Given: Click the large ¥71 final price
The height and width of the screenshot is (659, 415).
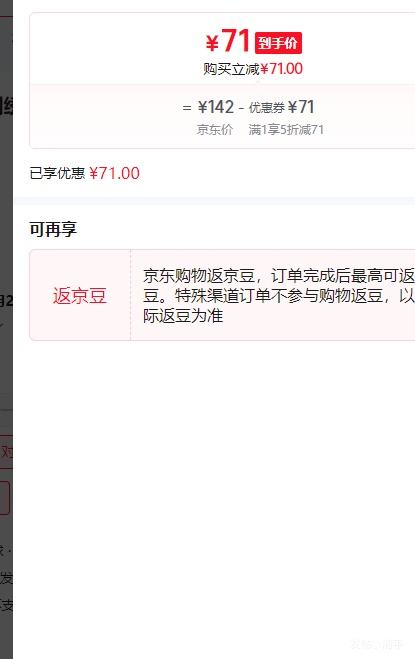Looking at the screenshot, I should (x=228, y=41).
